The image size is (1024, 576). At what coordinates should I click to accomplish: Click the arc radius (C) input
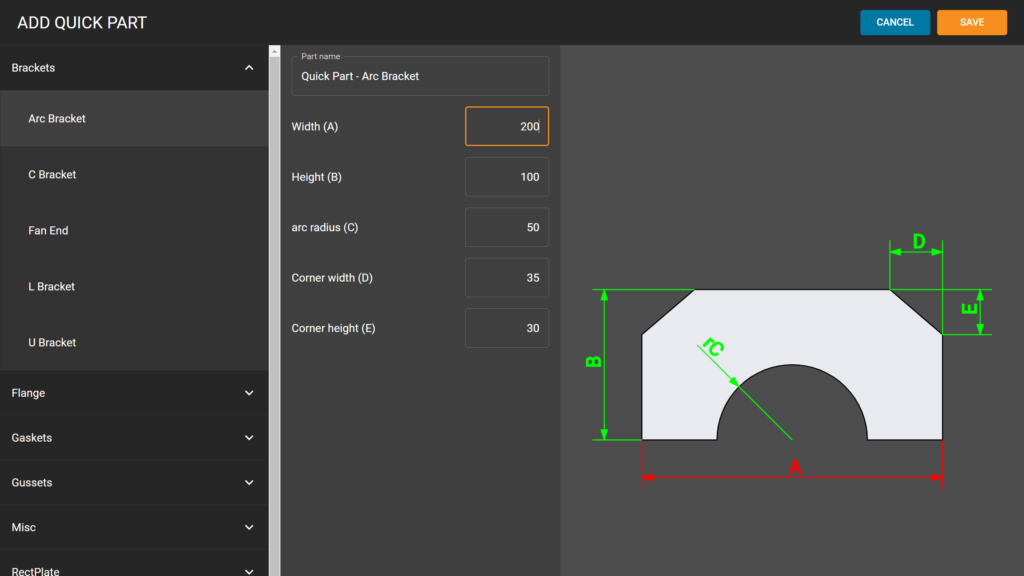507,227
